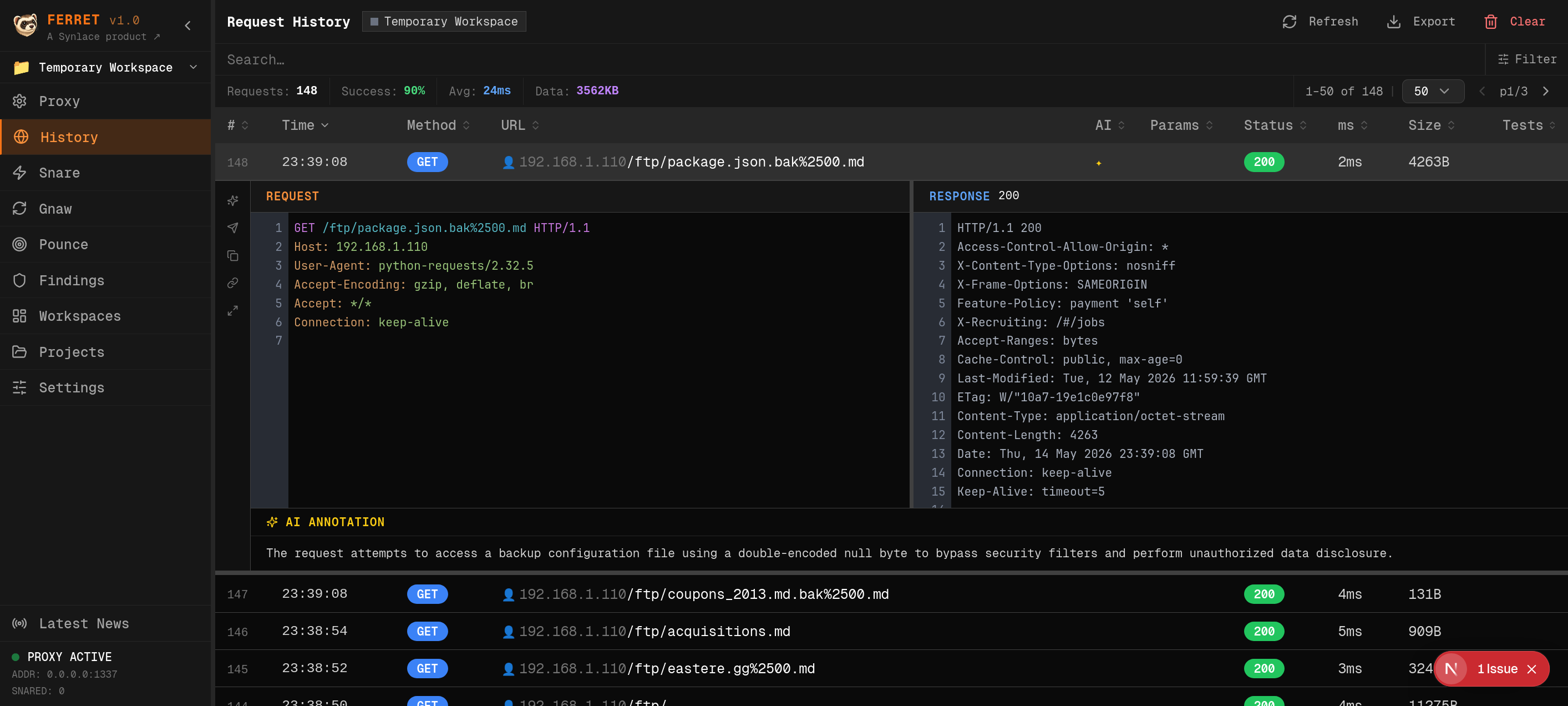
Task: Click the copy request icon
Action: pos(232,256)
